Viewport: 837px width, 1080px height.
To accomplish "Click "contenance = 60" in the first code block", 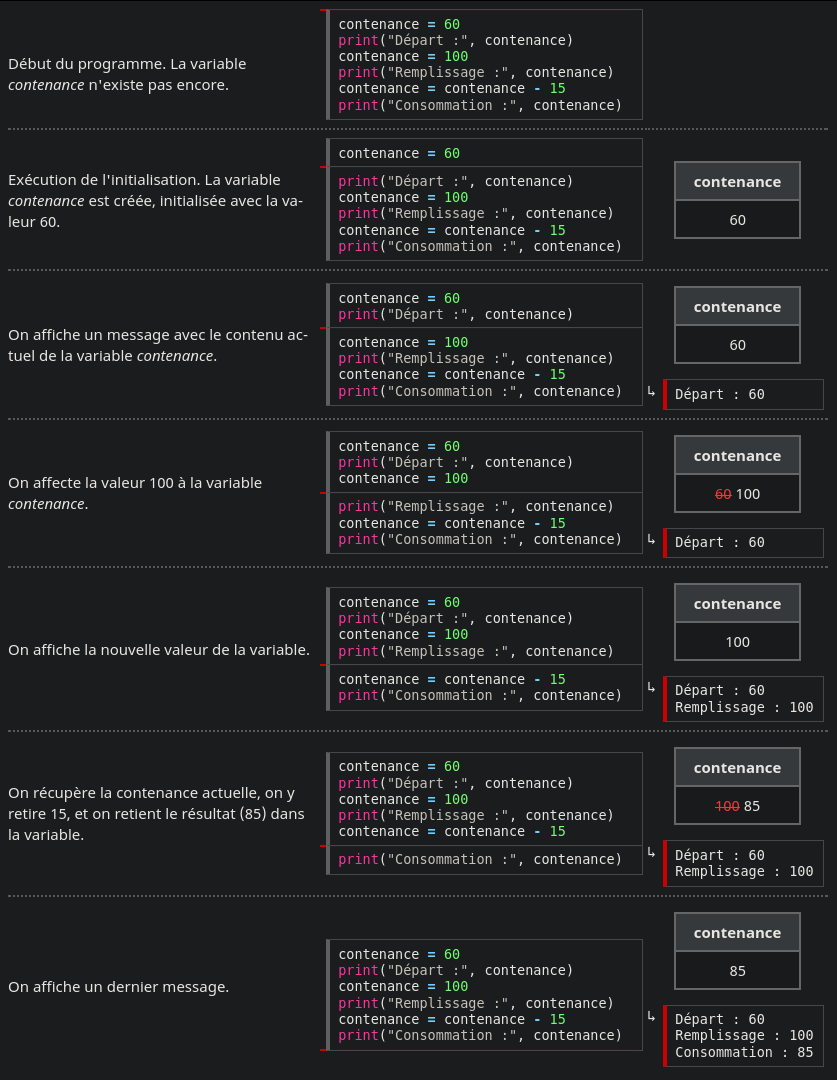I will coord(399,24).
